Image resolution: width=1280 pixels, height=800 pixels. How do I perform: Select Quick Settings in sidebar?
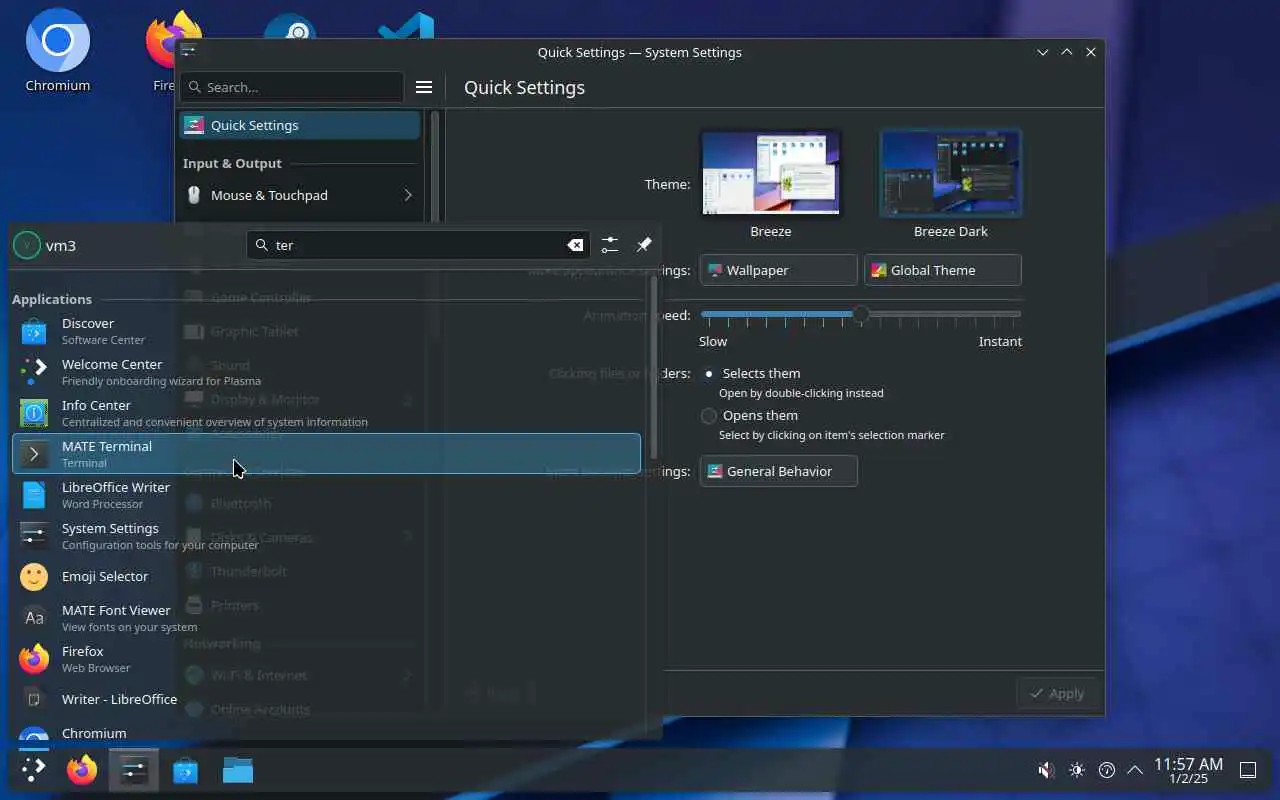click(300, 125)
